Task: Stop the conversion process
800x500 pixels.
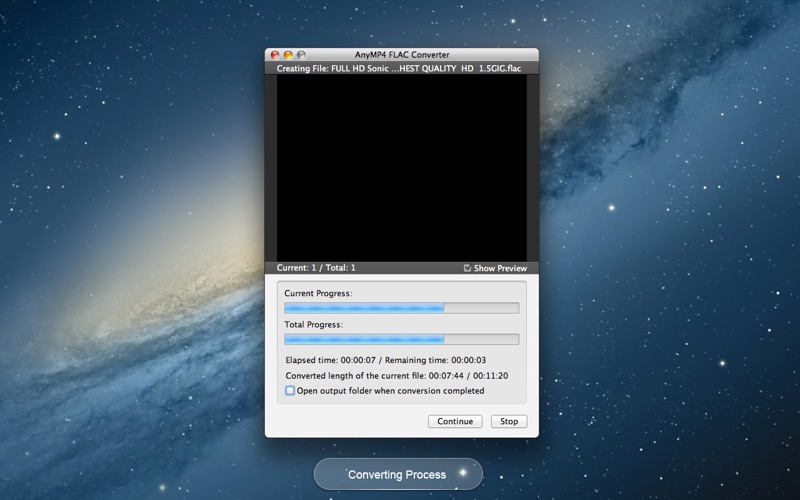Action: pos(509,421)
